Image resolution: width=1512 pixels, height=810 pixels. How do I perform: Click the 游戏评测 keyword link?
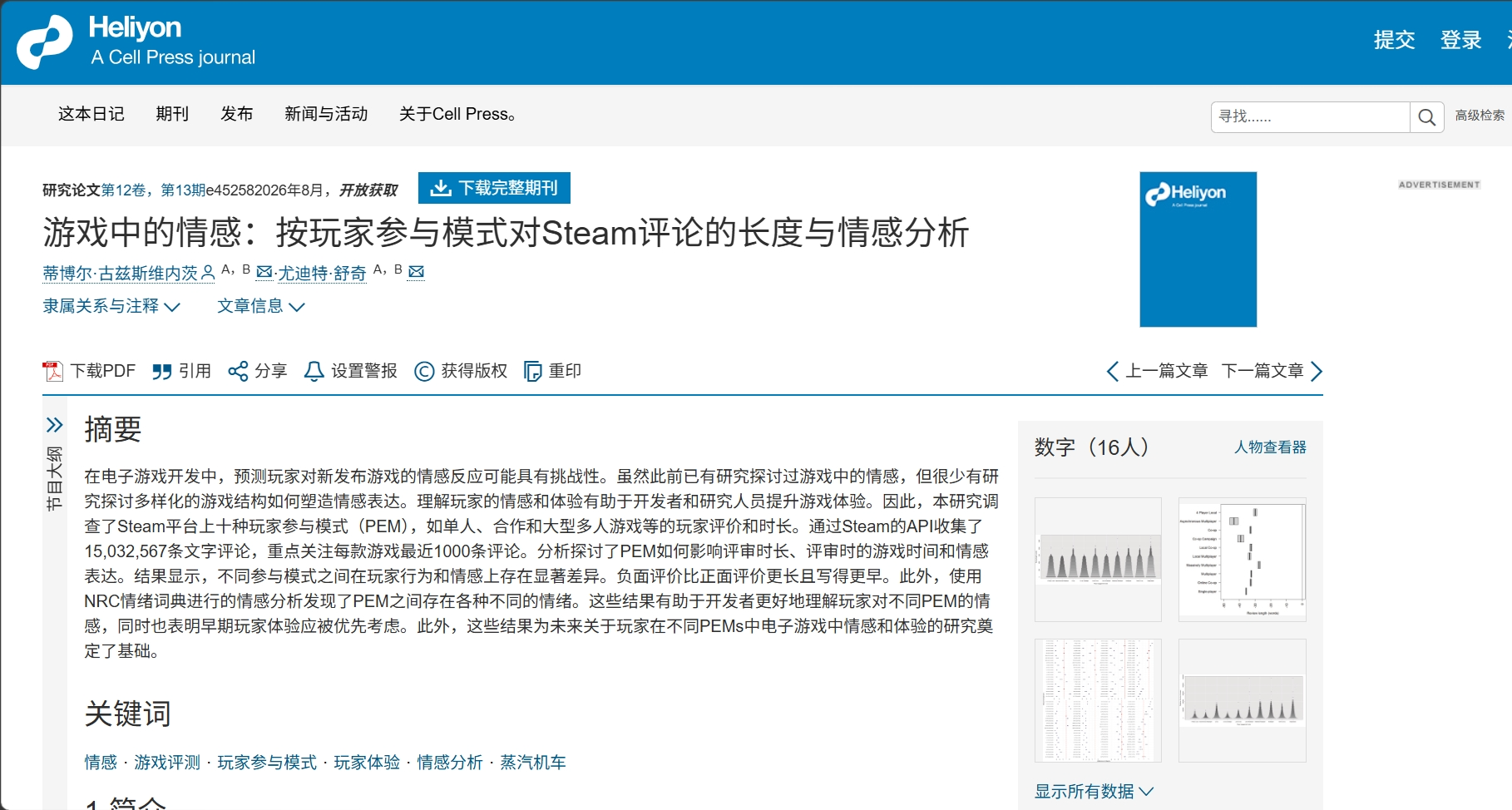(x=167, y=763)
